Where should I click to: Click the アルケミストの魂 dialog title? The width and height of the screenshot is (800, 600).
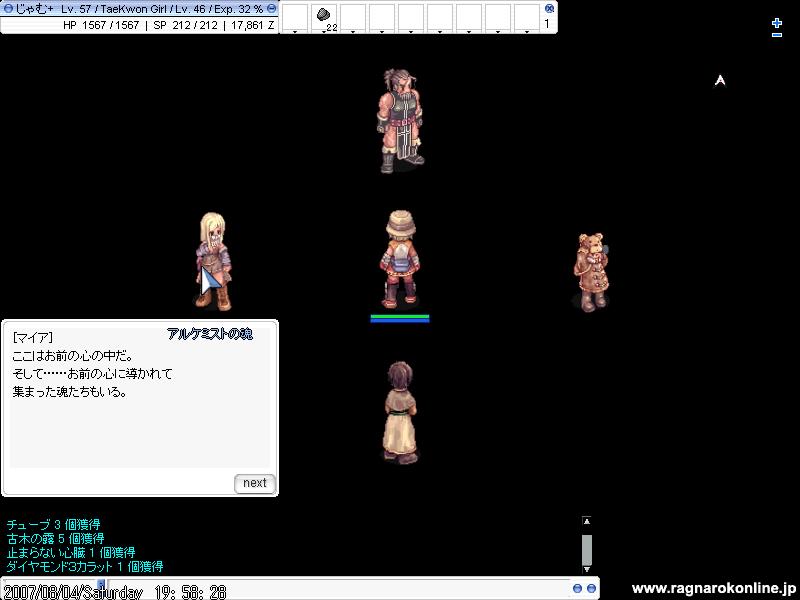210,334
